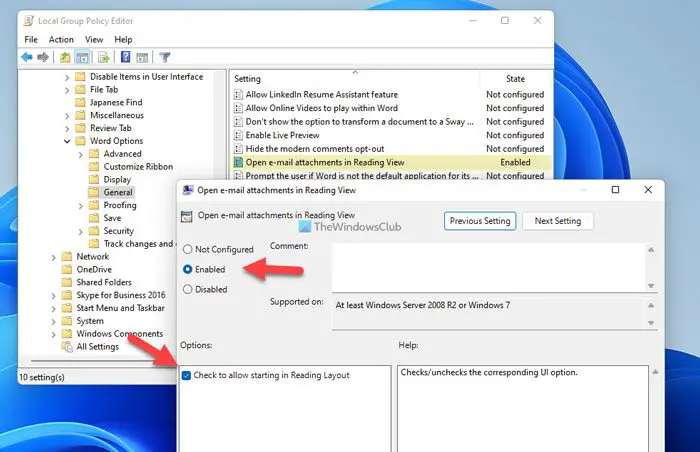The width and height of the screenshot is (700, 452).
Task: Expand the File Tab tree node
Action: [x=67, y=90]
